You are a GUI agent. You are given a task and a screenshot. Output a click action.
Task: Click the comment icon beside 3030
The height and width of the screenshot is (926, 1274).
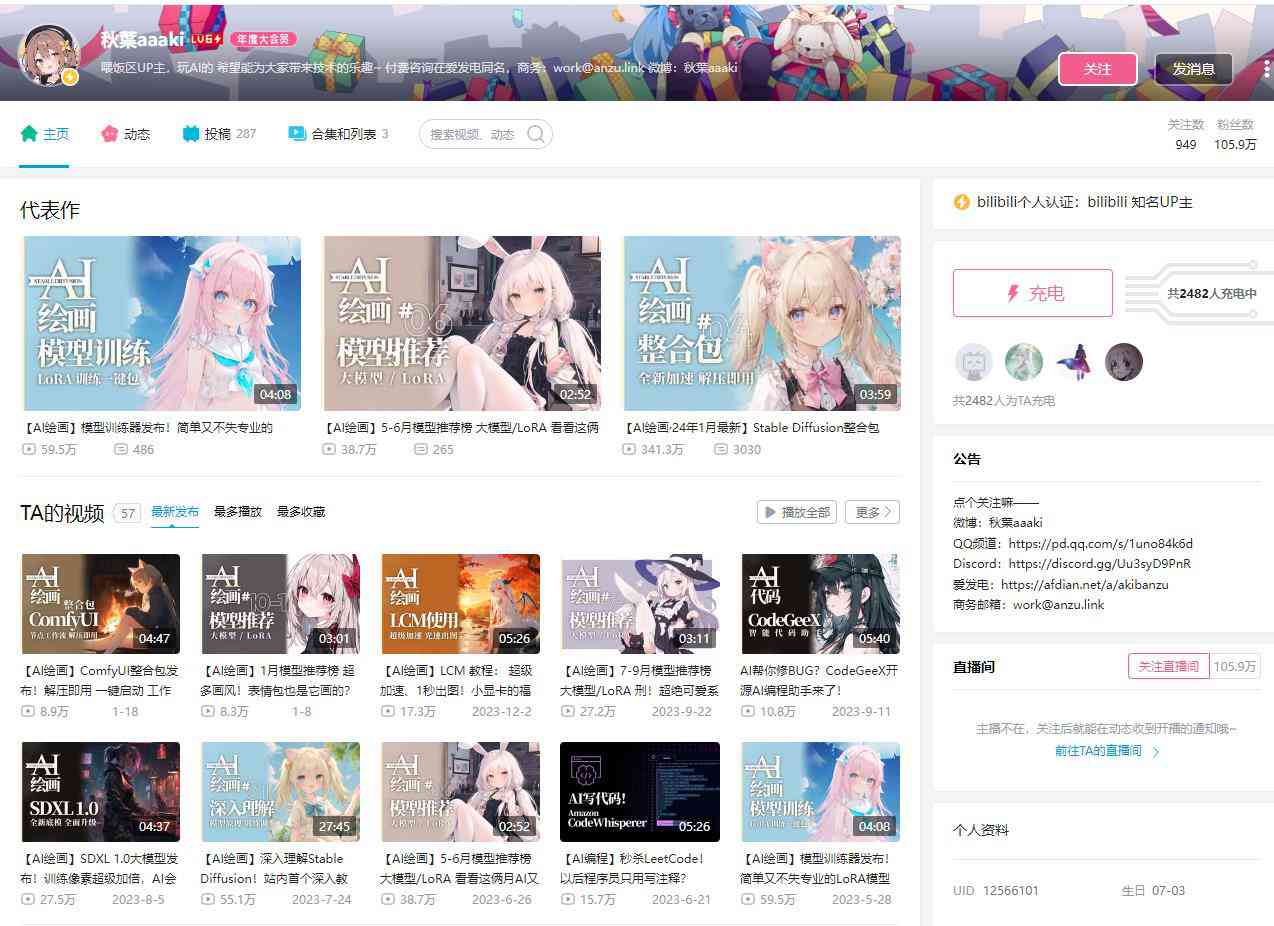point(721,450)
